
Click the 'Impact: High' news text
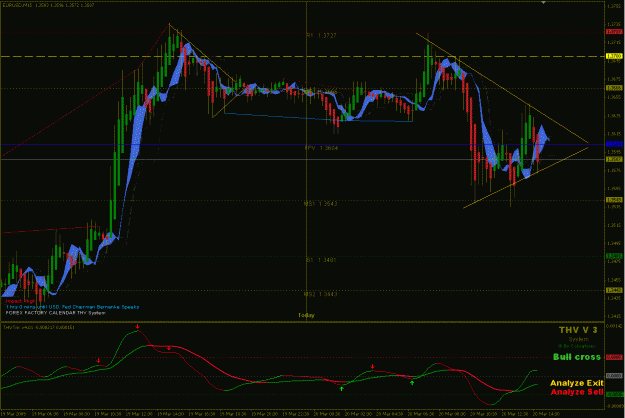[x=20, y=301]
